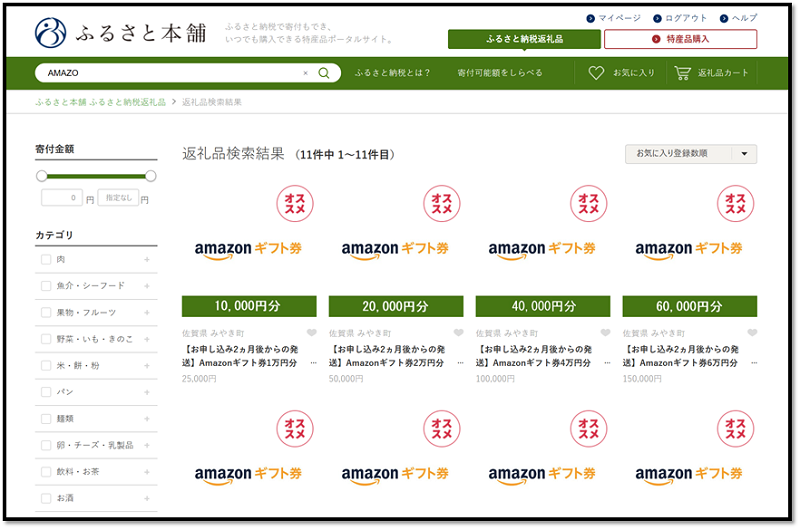Check the 飲料・お茶 category checkbox
Screen dimensions: 800x530
(46, 472)
